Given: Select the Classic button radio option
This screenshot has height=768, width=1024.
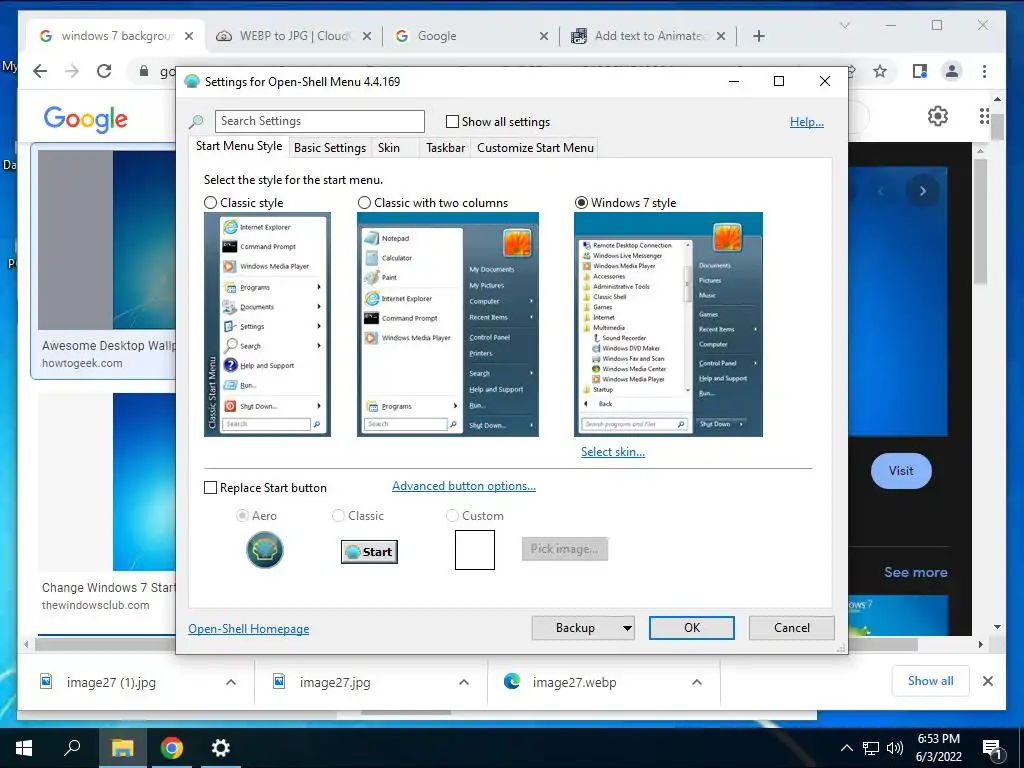Looking at the screenshot, I should 338,516.
